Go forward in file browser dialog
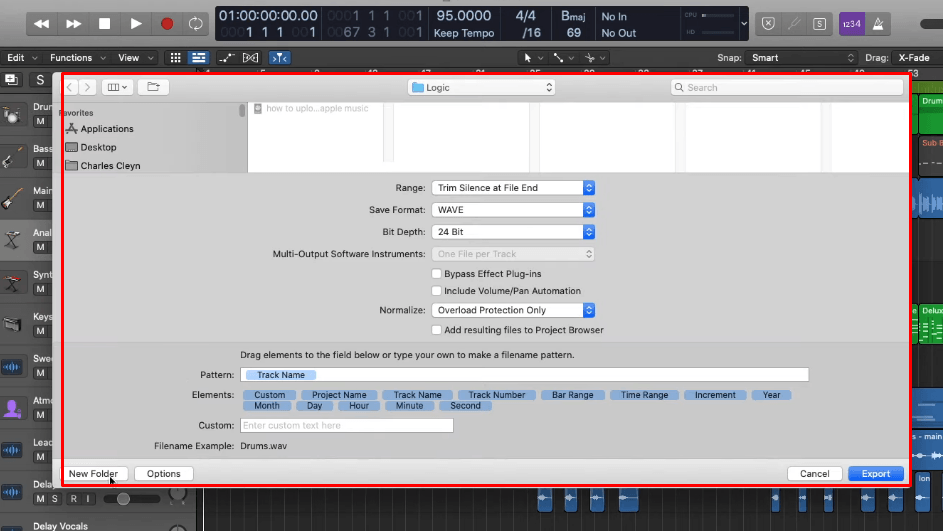 [87, 87]
